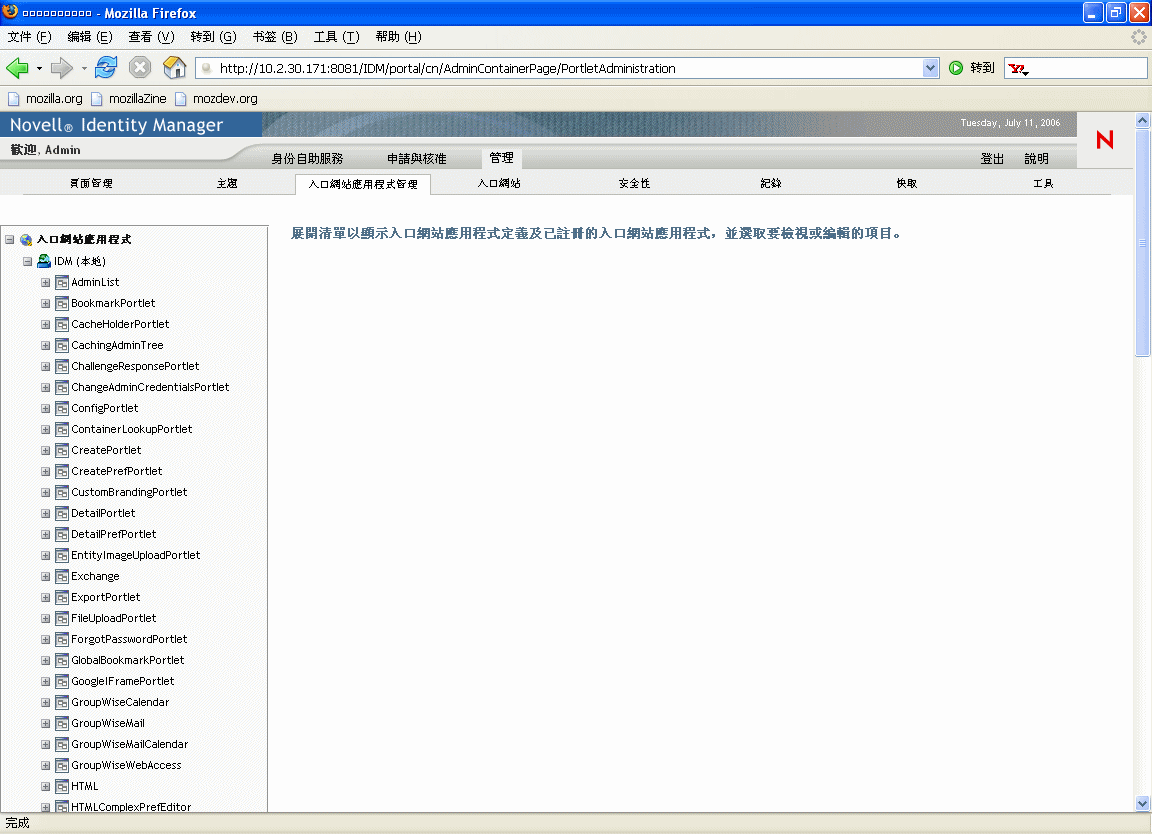
Task: Reload the page with the refresh icon
Action: [106, 68]
